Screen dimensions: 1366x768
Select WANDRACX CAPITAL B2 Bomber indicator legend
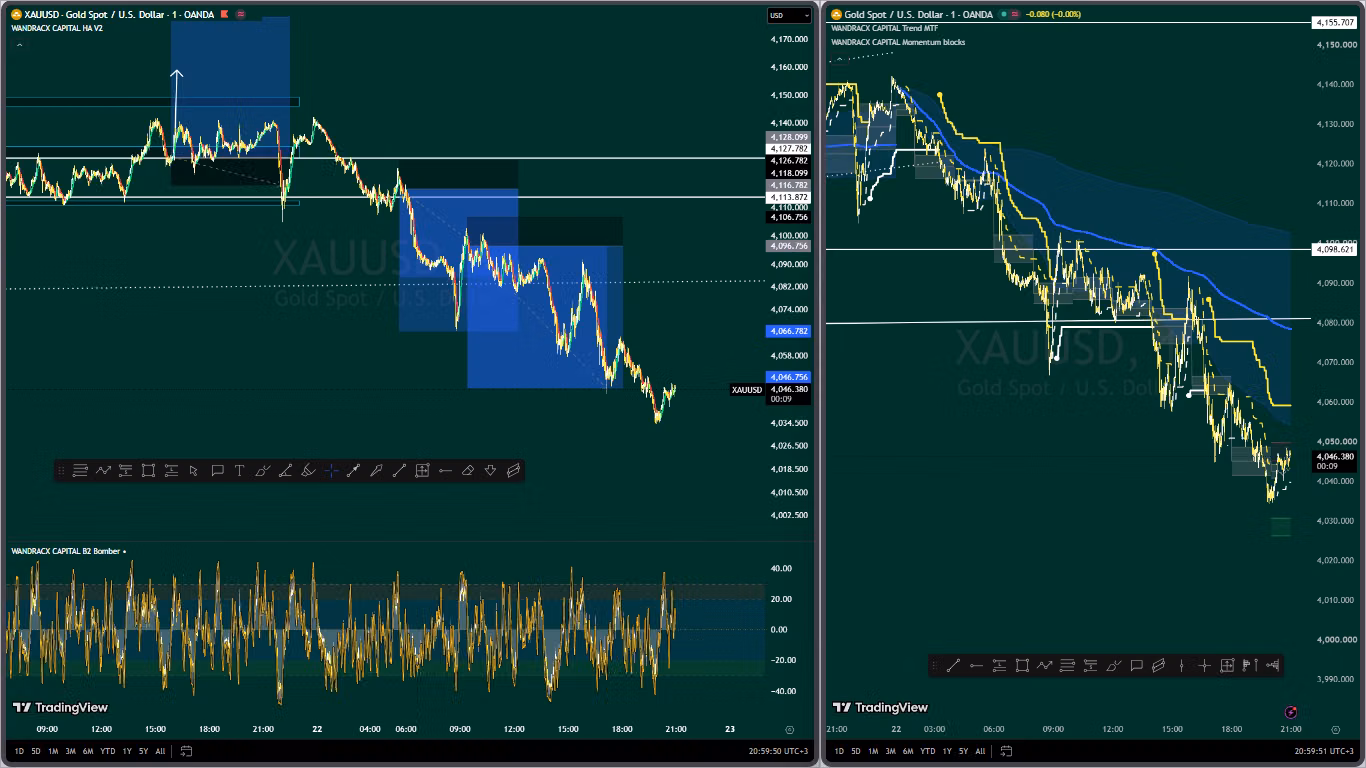point(66,551)
